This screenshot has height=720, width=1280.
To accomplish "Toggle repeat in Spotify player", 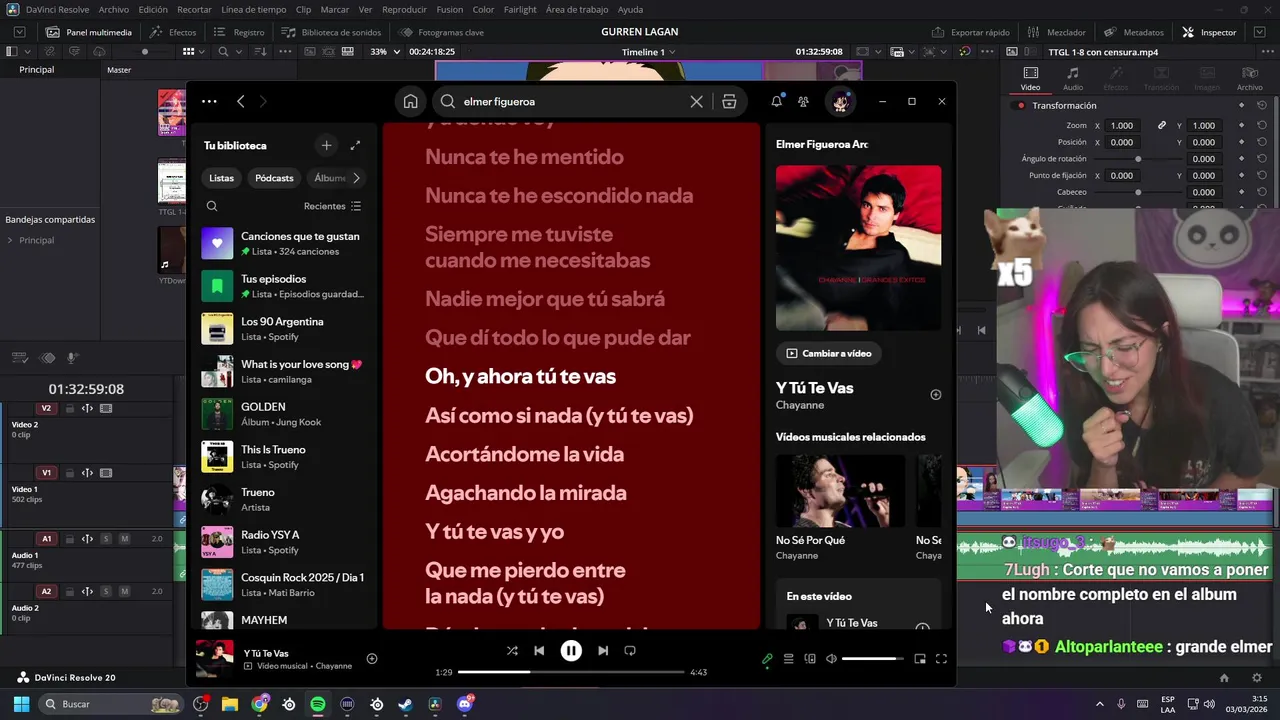I will pyautogui.click(x=630, y=650).
